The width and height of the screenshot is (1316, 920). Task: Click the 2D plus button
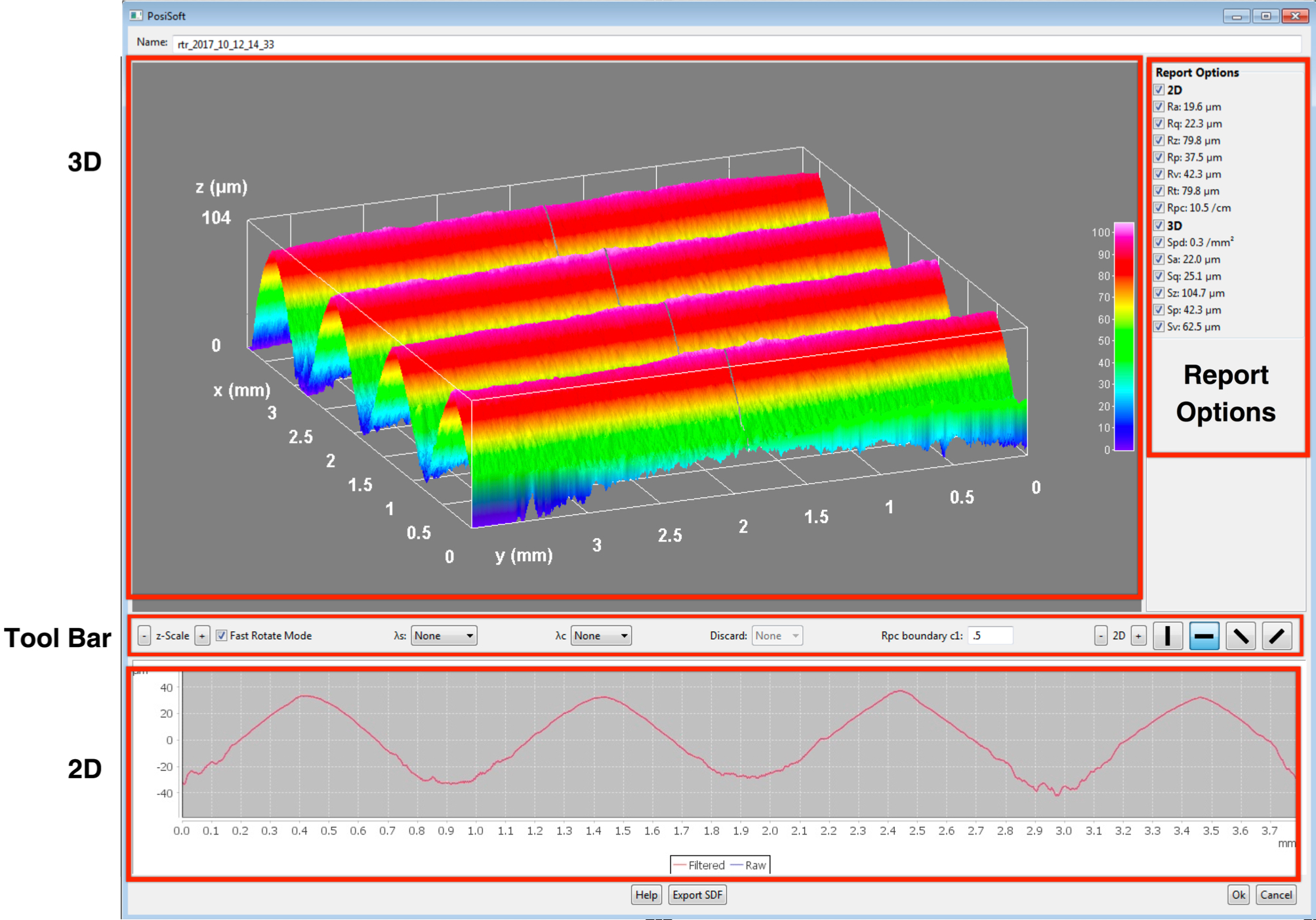[1139, 635]
